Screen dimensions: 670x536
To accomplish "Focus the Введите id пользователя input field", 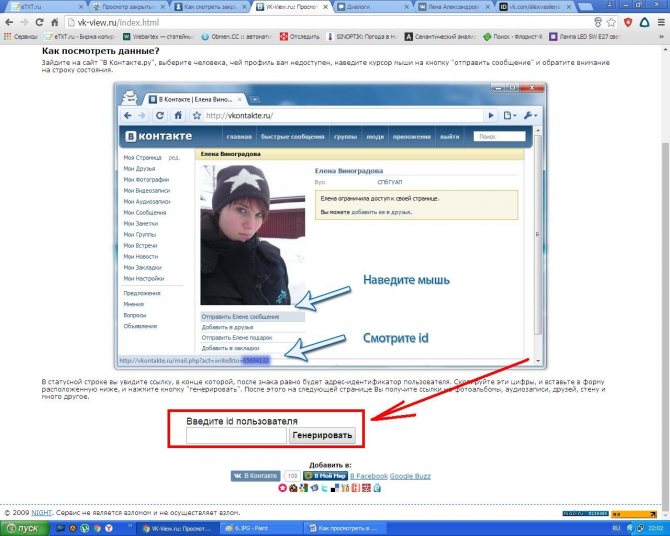I will [236, 436].
